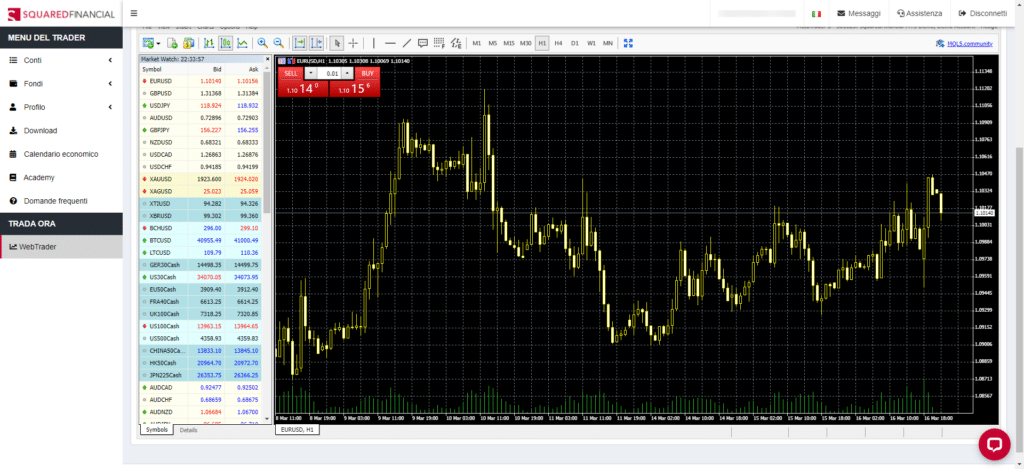Set timeframe to M15
This screenshot has height=469, width=1024.
[x=509, y=43]
